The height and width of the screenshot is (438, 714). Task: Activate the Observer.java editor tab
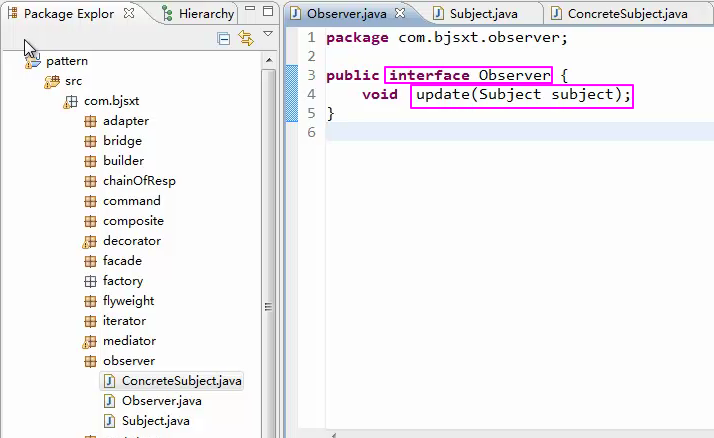[347, 14]
